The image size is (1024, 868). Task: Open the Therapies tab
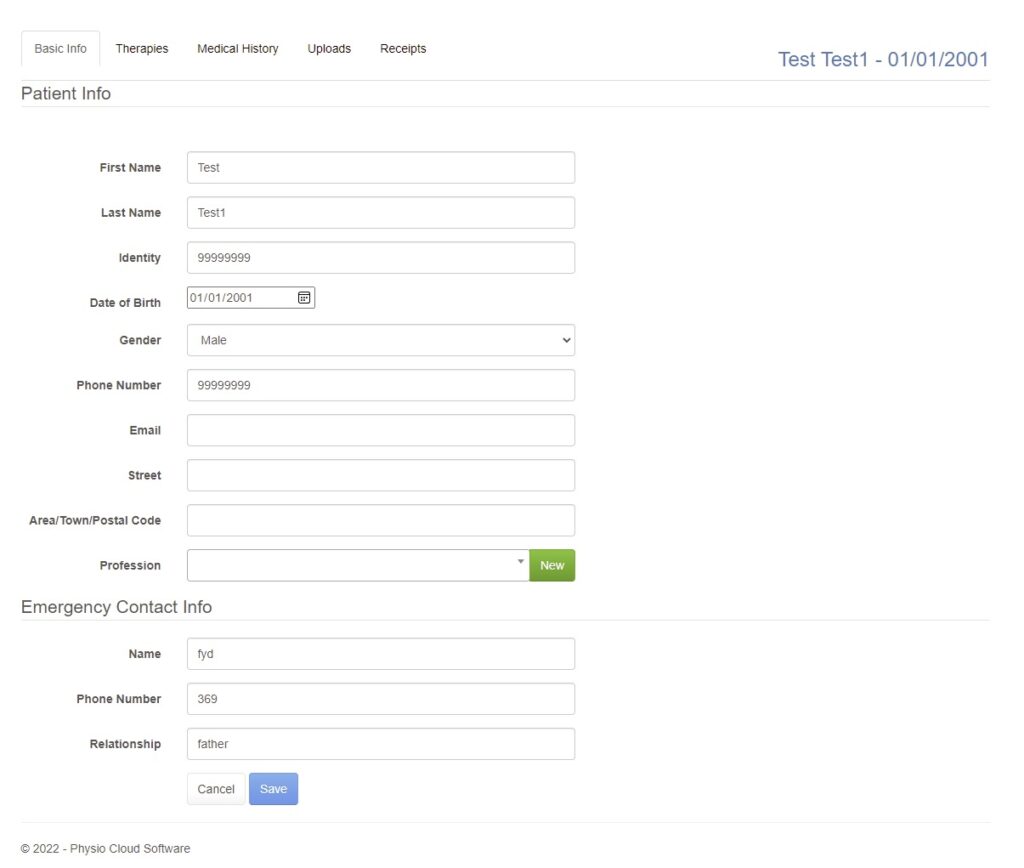coord(142,48)
